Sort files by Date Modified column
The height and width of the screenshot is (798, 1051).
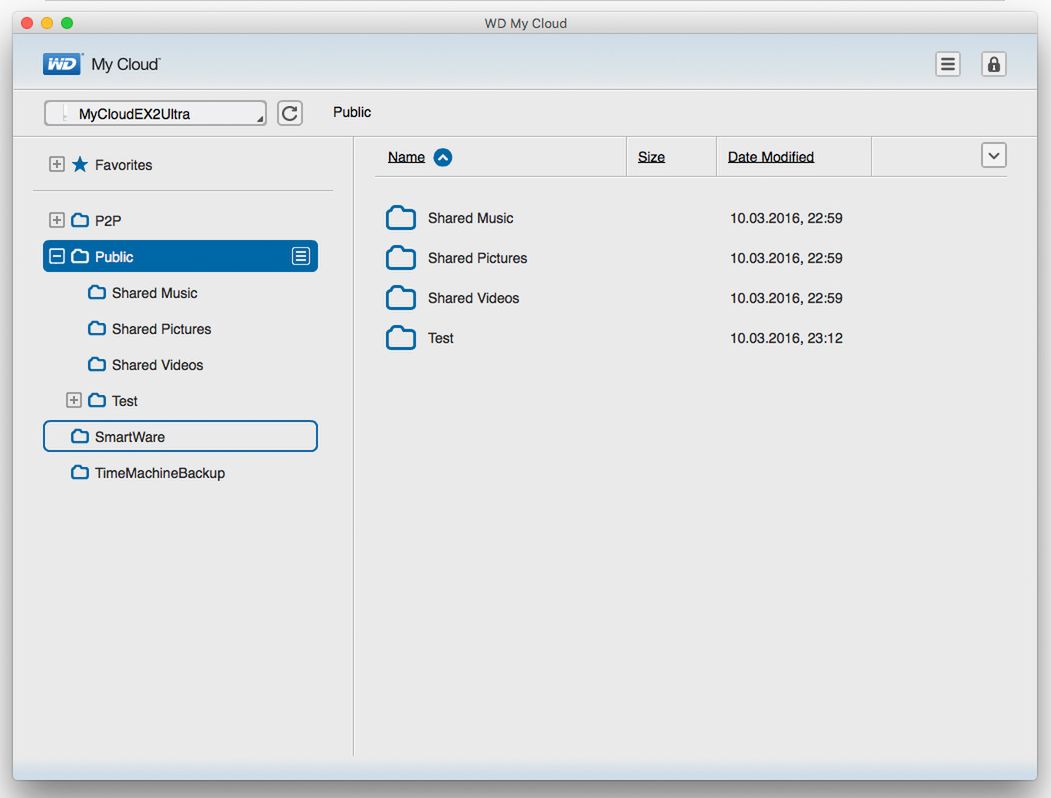(x=771, y=157)
